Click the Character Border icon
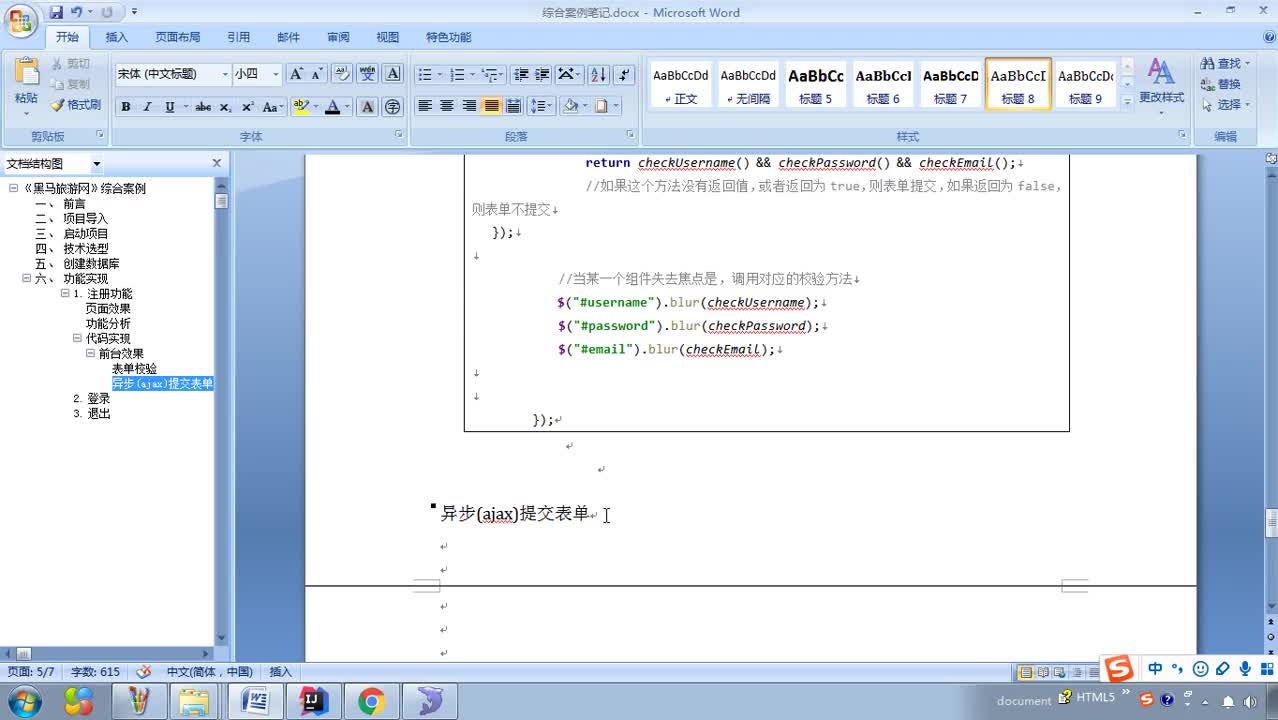1278x720 pixels. click(393, 74)
